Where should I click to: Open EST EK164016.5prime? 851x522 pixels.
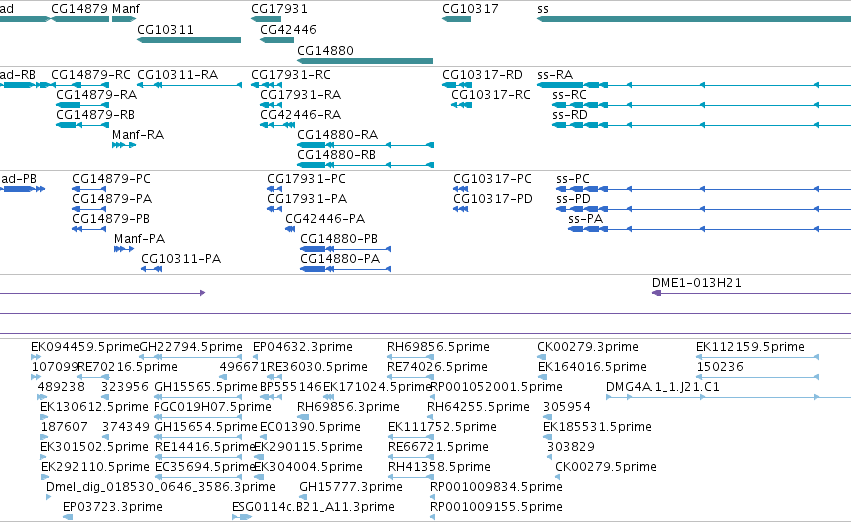click(x=592, y=367)
